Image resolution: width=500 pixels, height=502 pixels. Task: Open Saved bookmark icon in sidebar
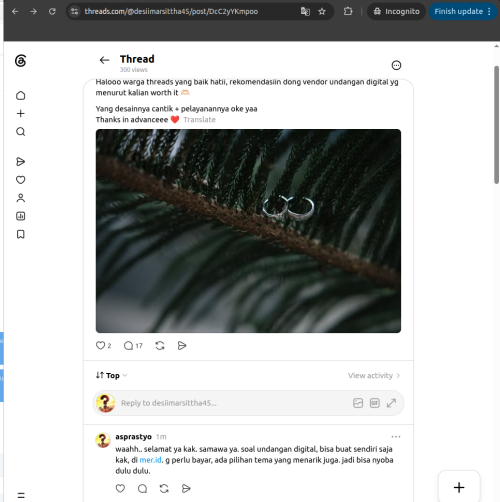pos(21,234)
